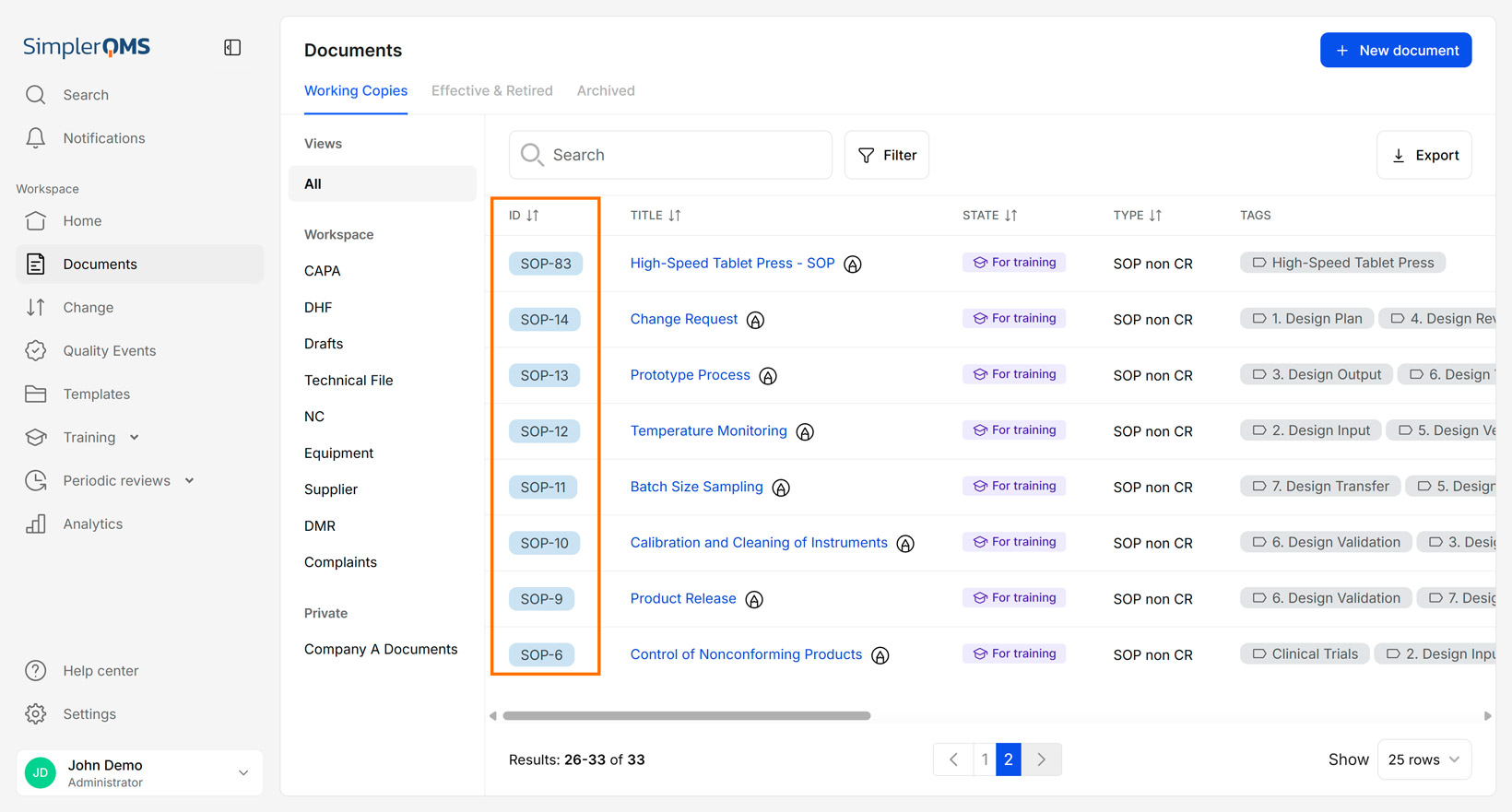Click the Templates folder icon
This screenshot has height=812, width=1512.
pyautogui.click(x=36, y=394)
